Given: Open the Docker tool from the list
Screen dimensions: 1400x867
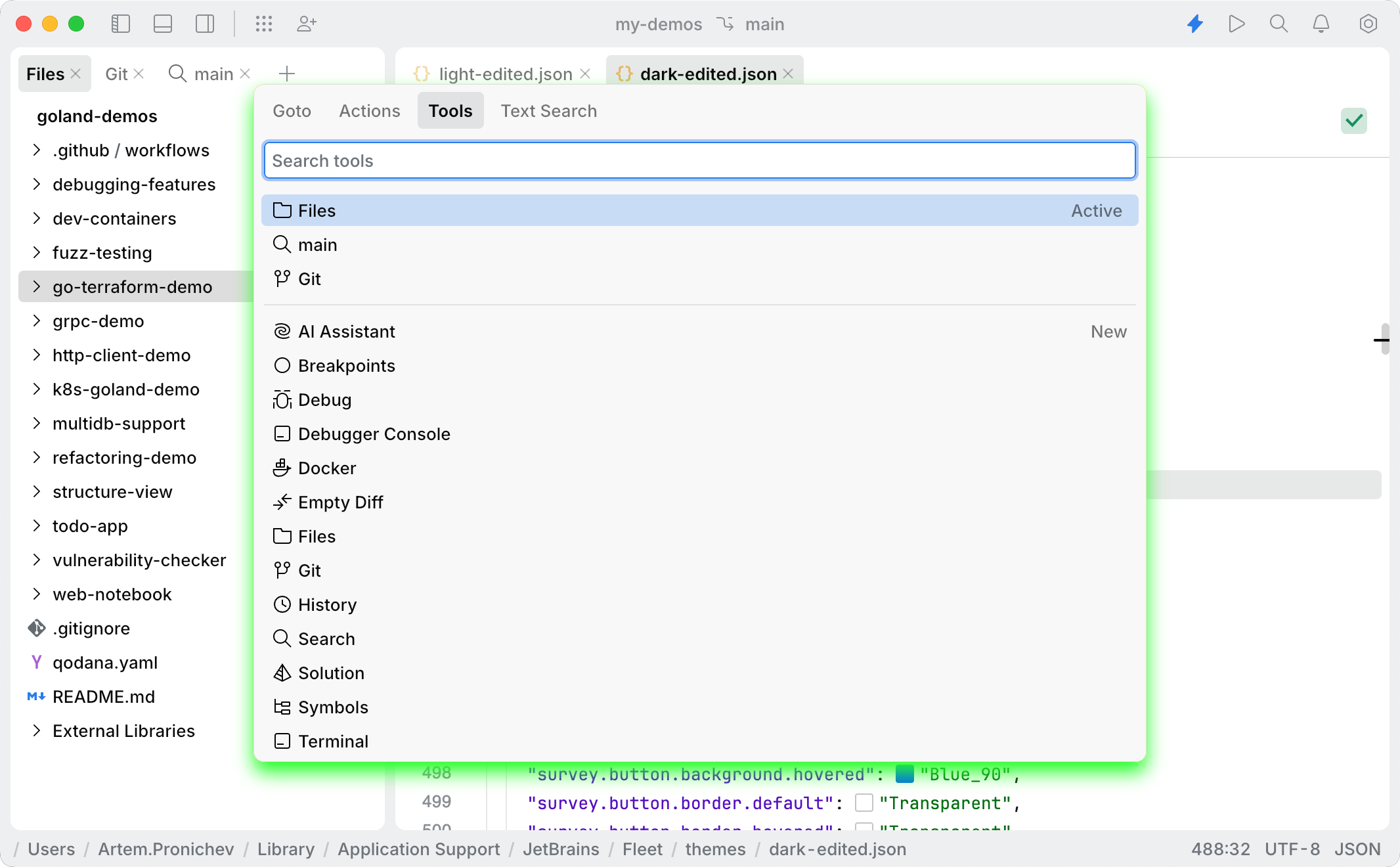Looking at the screenshot, I should tap(326, 468).
